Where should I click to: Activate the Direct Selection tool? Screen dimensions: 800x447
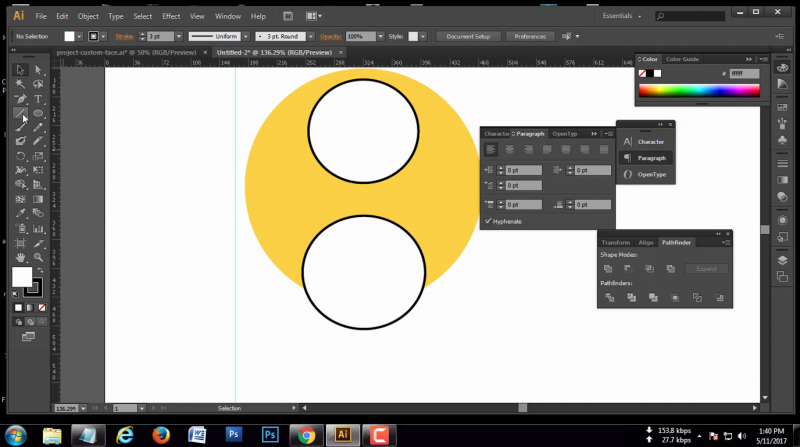point(38,70)
